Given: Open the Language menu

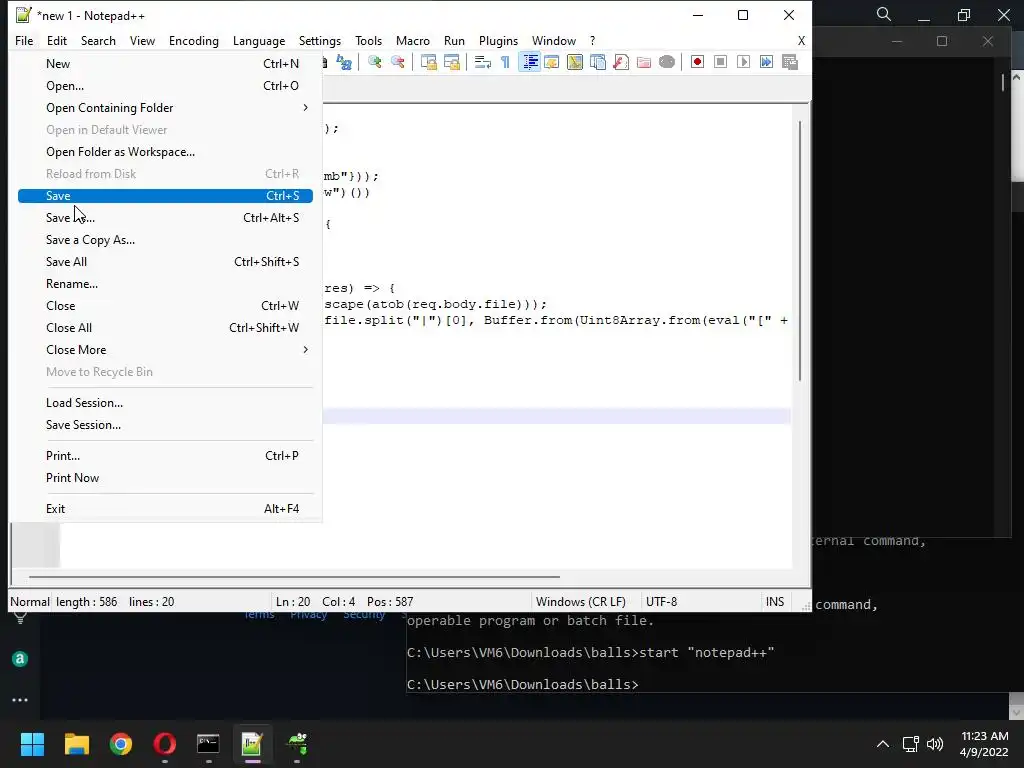Looking at the screenshot, I should tap(259, 40).
